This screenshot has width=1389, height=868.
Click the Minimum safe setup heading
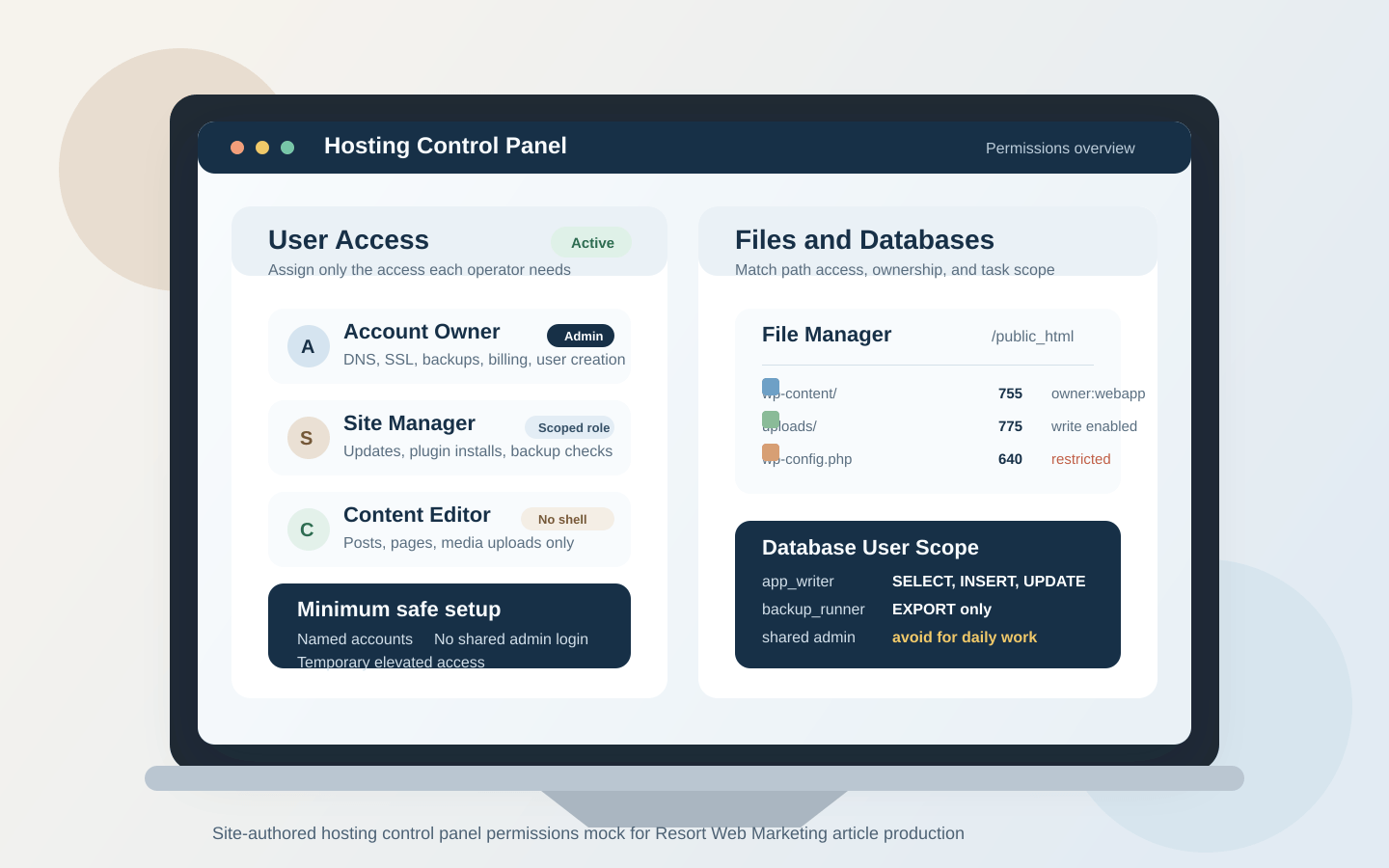398,610
